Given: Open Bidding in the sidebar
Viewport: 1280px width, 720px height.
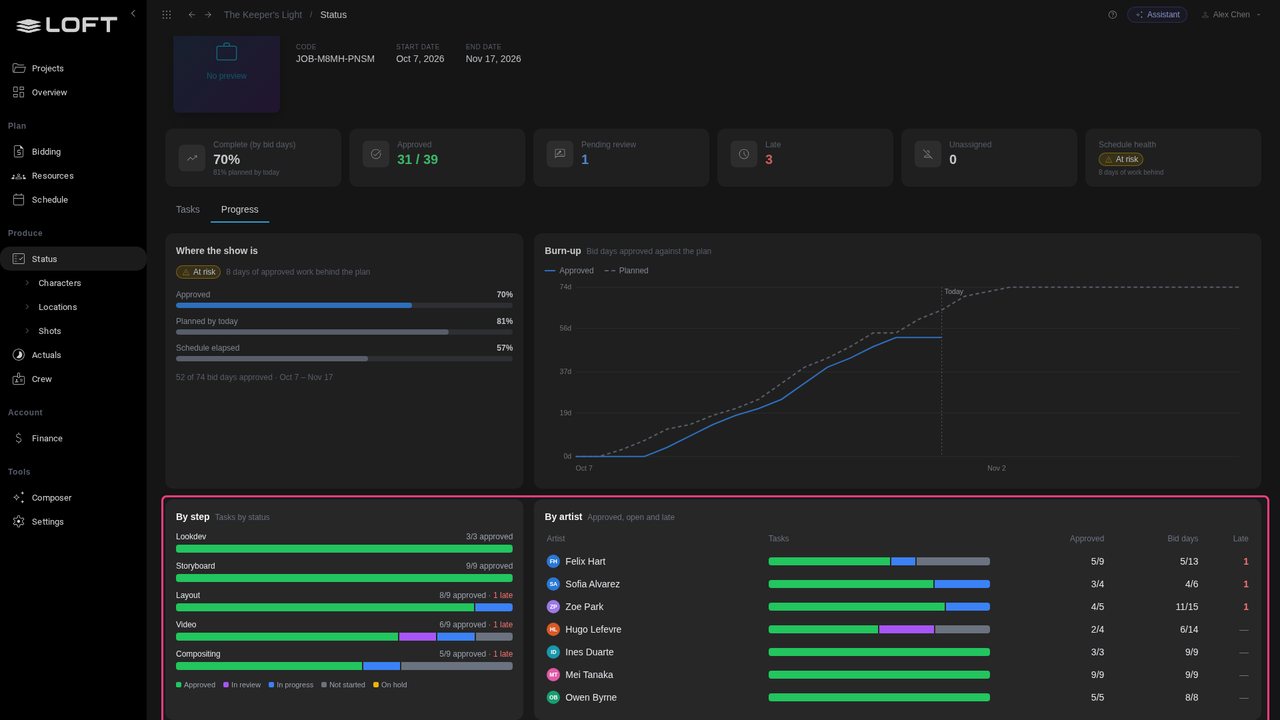Looking at the screenshot, I should (73, 152).
